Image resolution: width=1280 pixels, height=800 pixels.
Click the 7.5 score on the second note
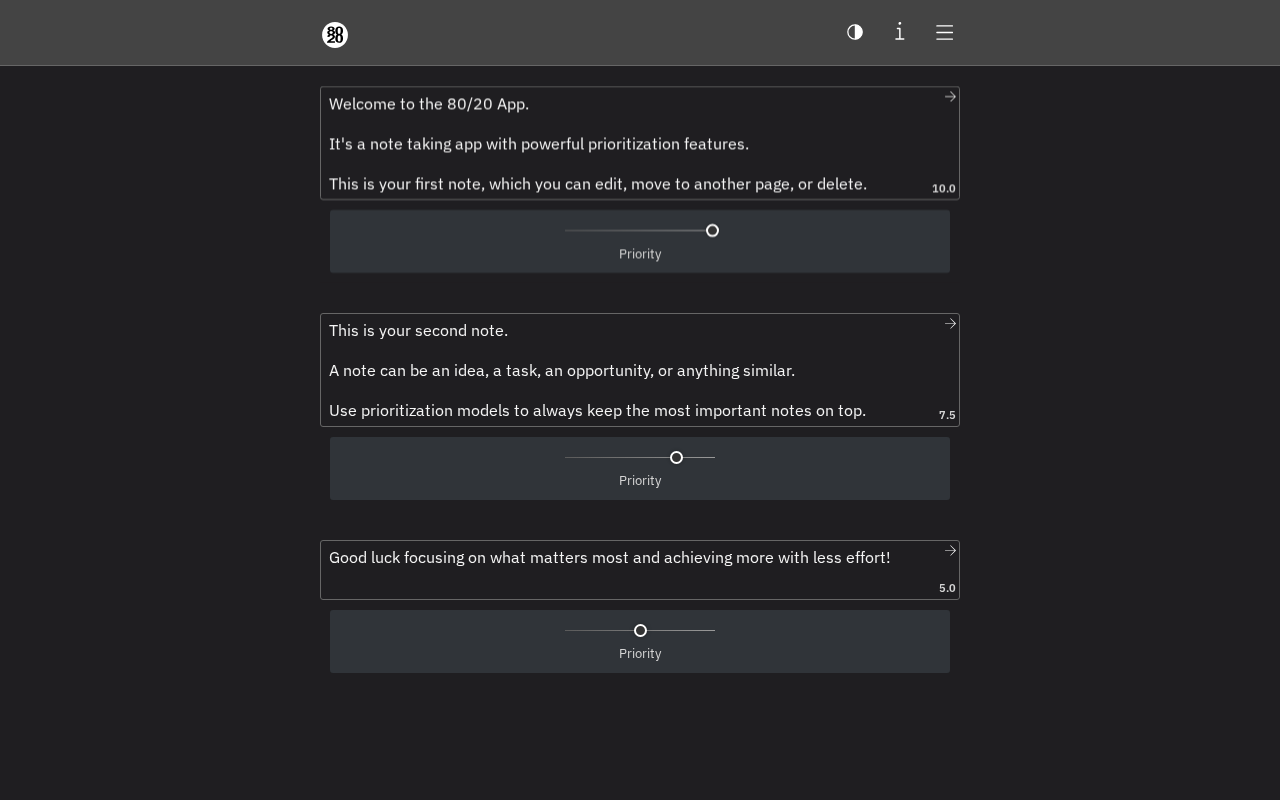[x=947, y=416]
